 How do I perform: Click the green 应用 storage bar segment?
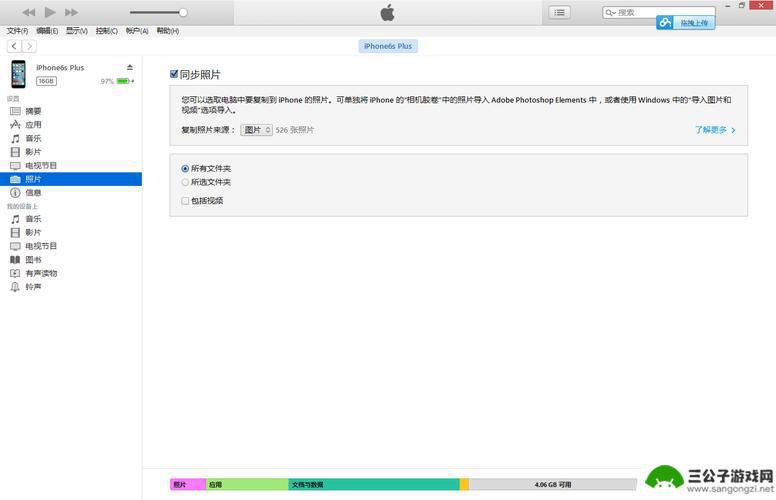coord(247,485)
